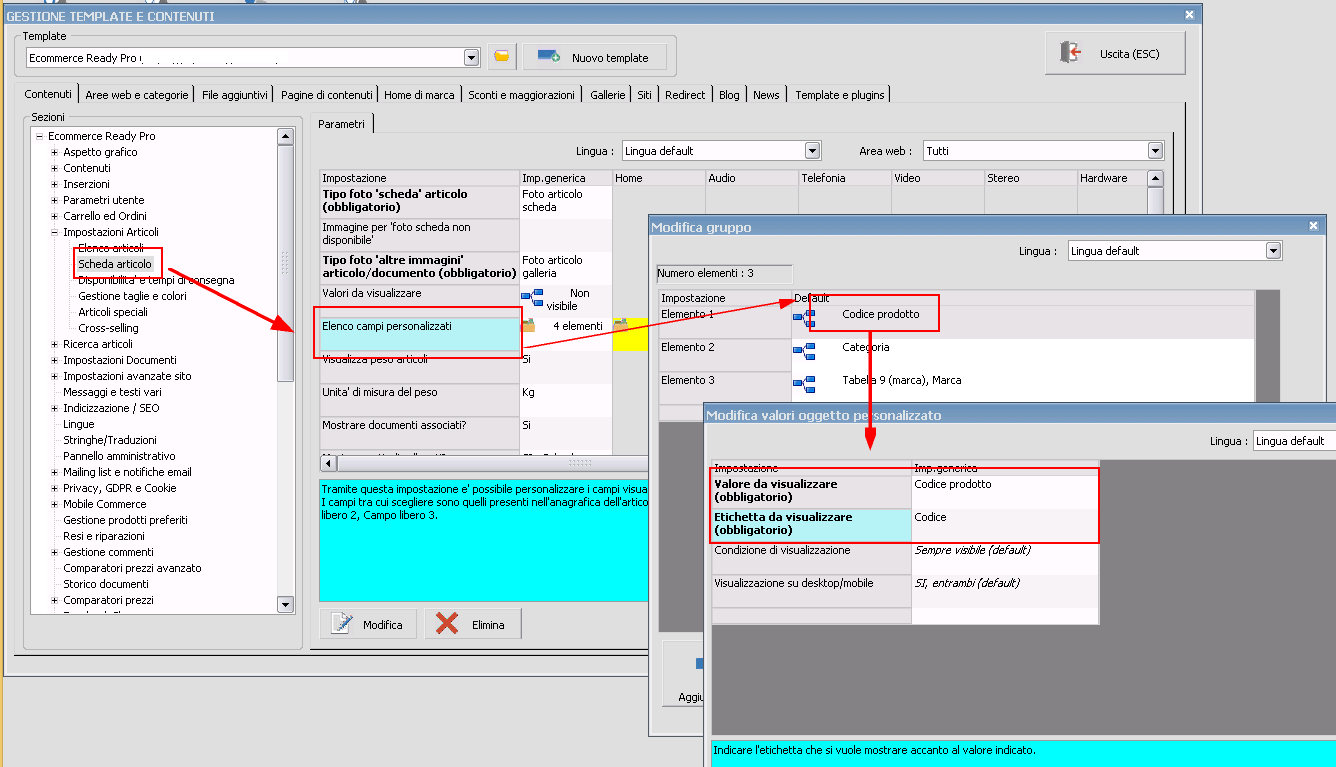The image size is (1336, 767).
Task: Expand the Aspetto grafico tree node
Action: tap(55, 152)
